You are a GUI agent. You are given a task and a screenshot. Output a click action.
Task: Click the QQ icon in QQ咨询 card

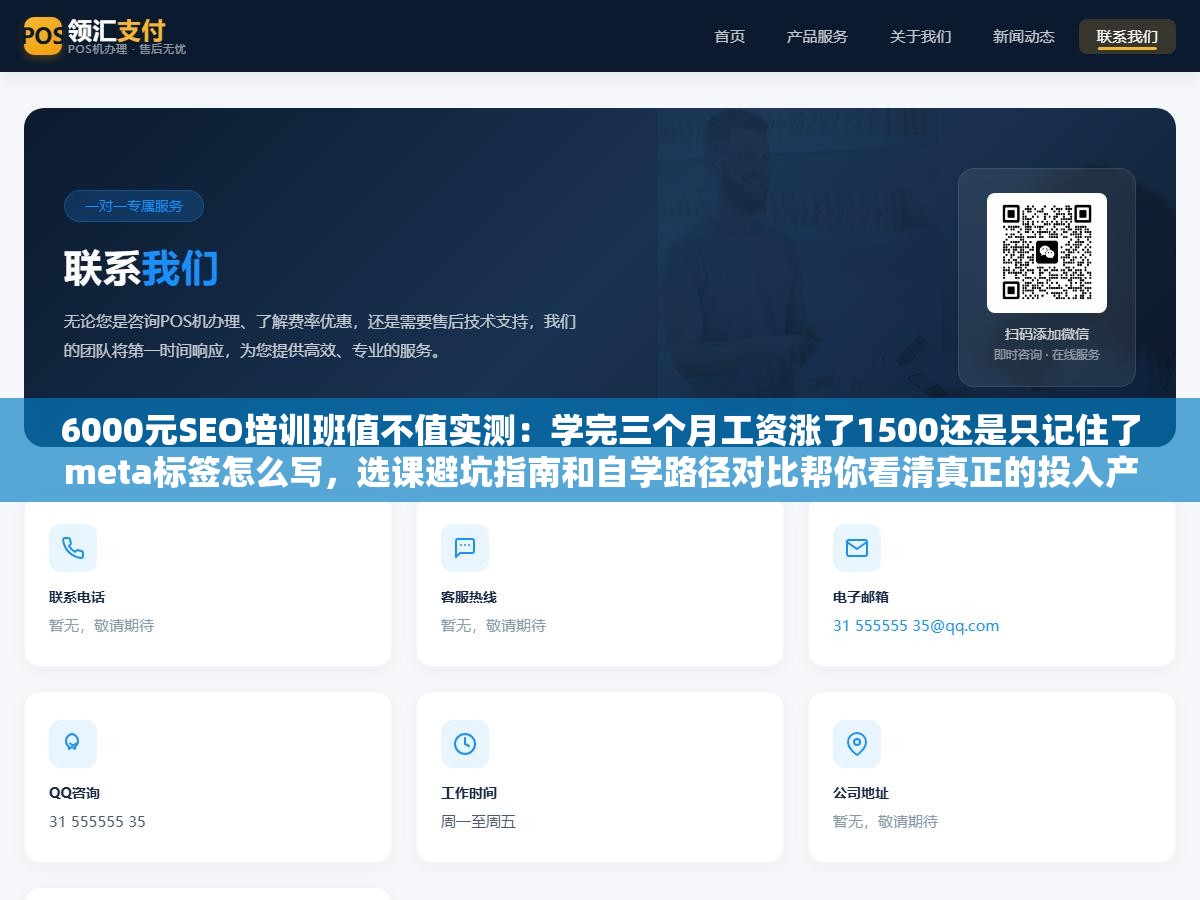73,744
